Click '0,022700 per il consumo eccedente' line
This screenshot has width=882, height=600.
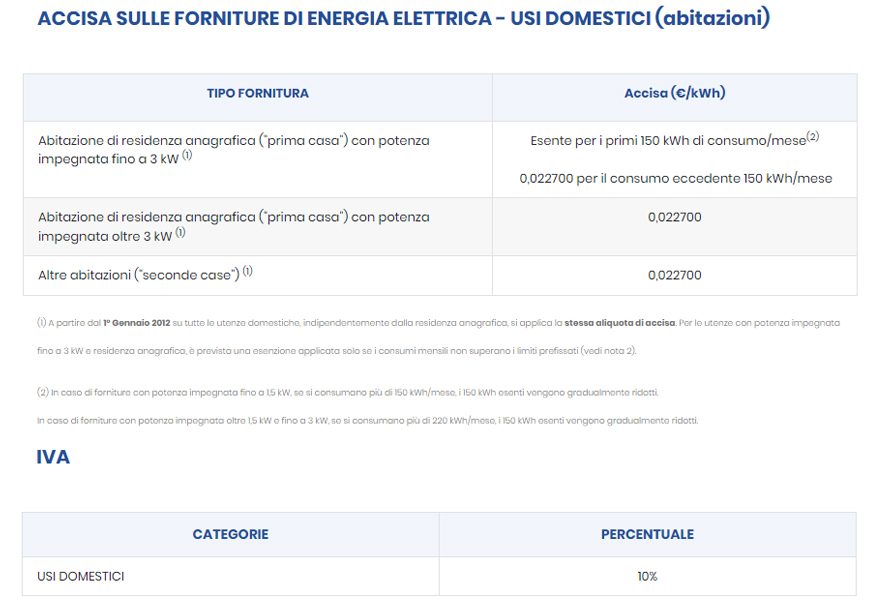tap(675, 179)
